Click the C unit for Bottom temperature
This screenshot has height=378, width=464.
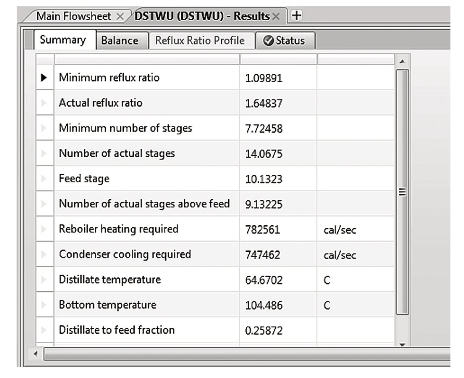tap(327, 305)
